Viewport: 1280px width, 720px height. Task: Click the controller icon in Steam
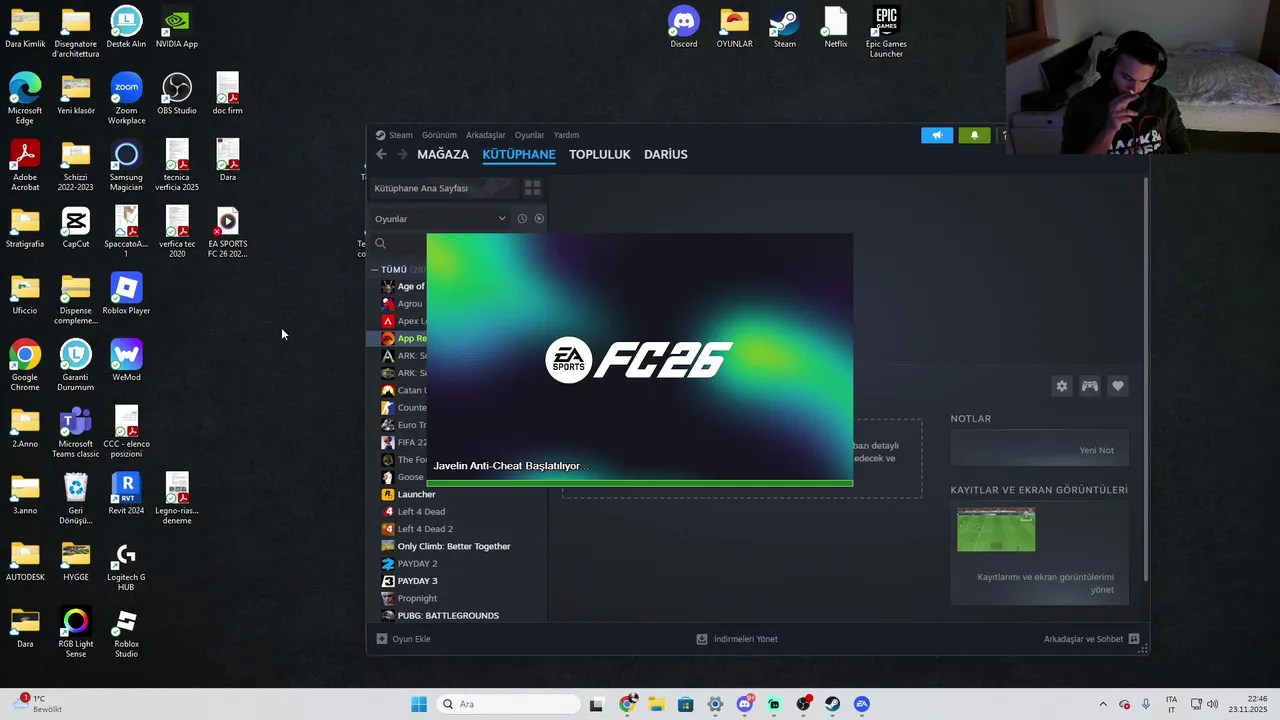1090,386
